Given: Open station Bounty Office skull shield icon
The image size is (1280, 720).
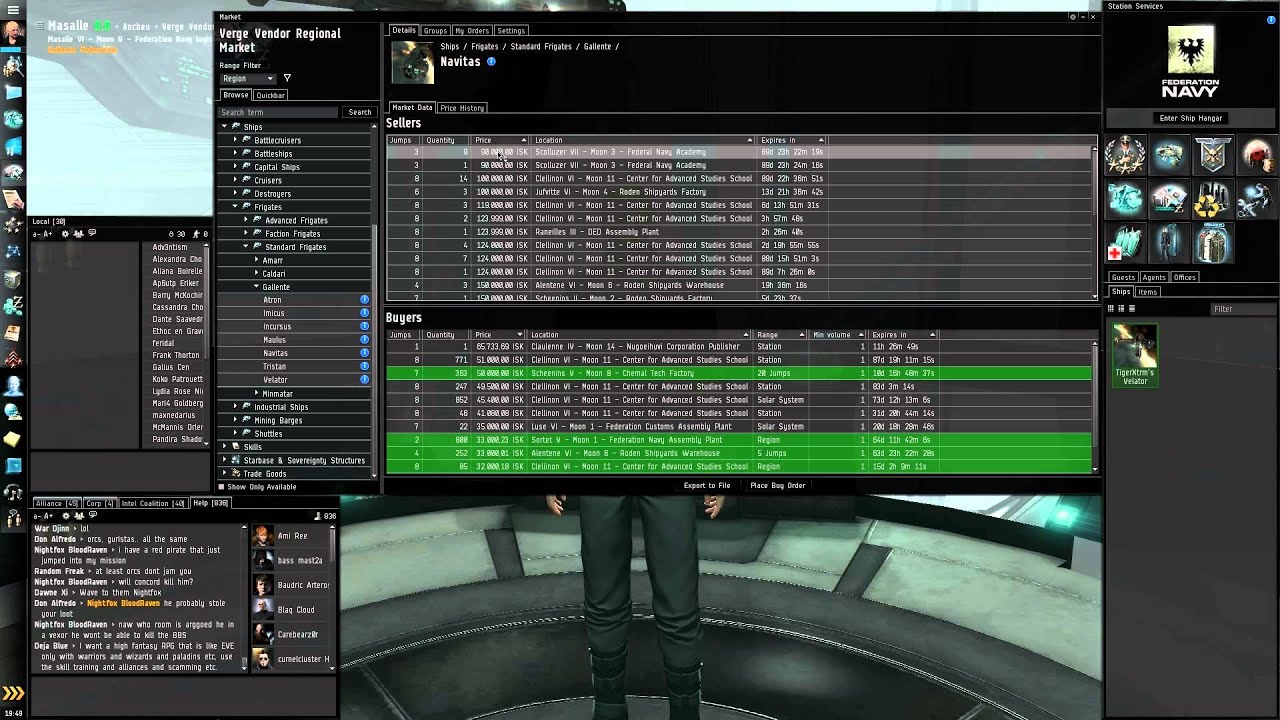Looking at the screenshot, I should (1212, 155).
